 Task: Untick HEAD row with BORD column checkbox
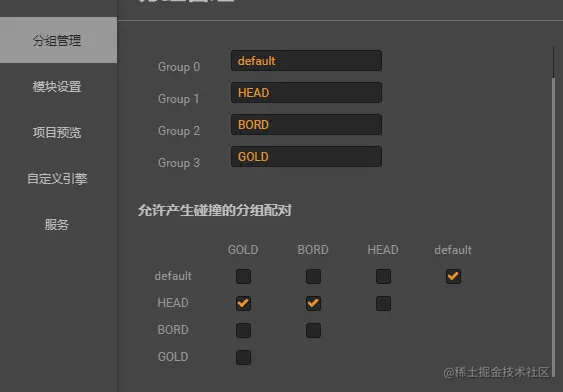(x=313, y=303)
